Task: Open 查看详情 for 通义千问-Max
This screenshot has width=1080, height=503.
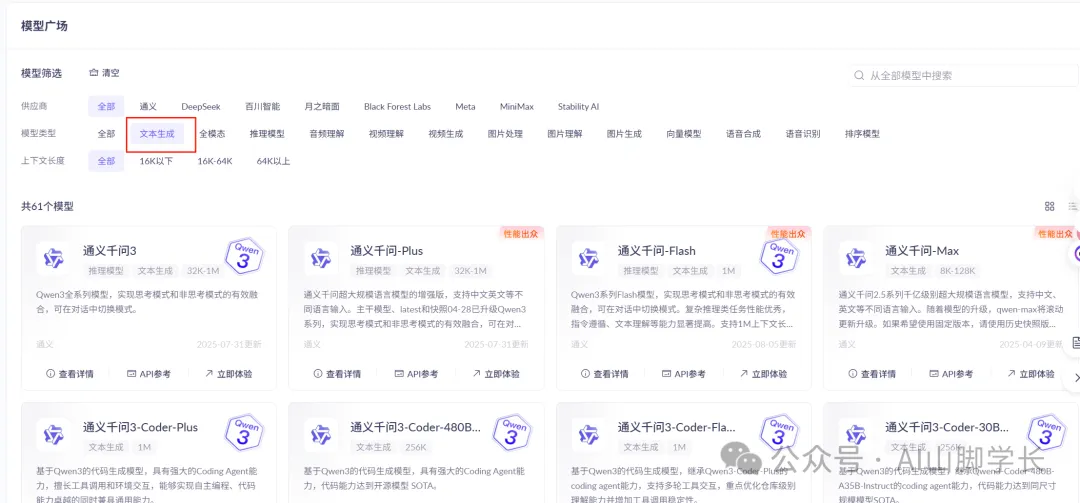Action: point(871,374)
